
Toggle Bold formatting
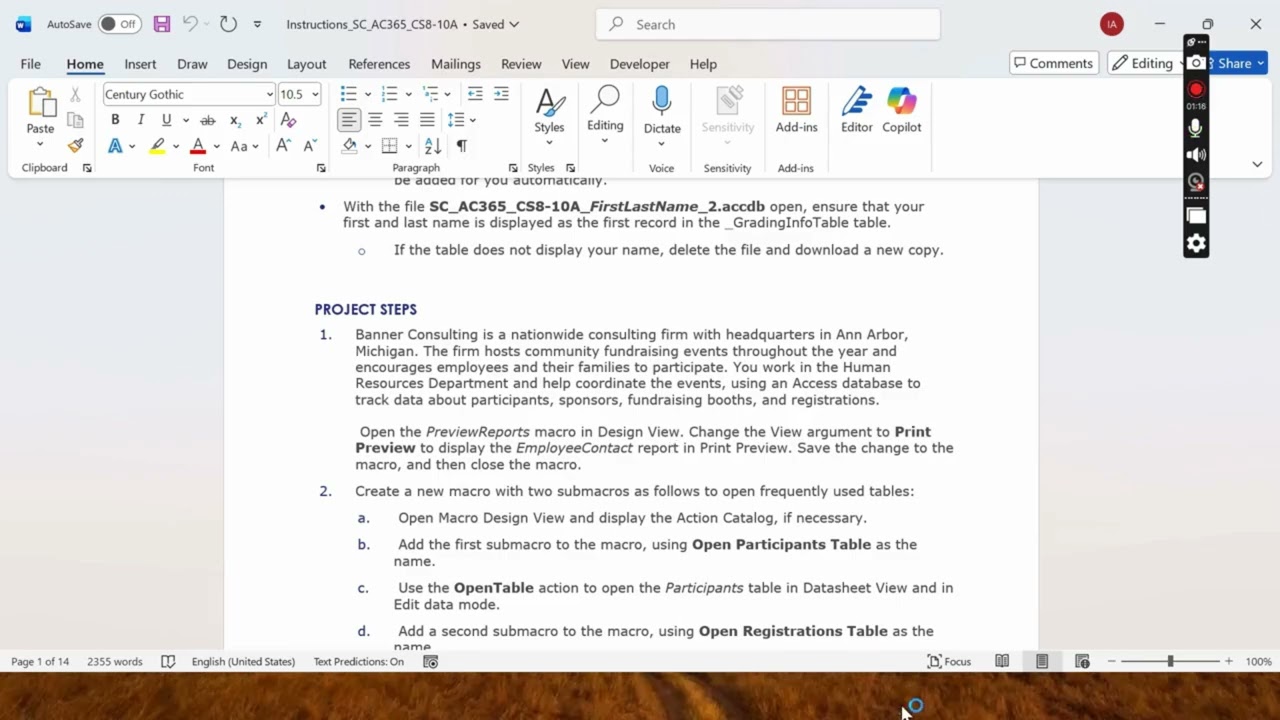pyautogui.click(x=115, y=120)
